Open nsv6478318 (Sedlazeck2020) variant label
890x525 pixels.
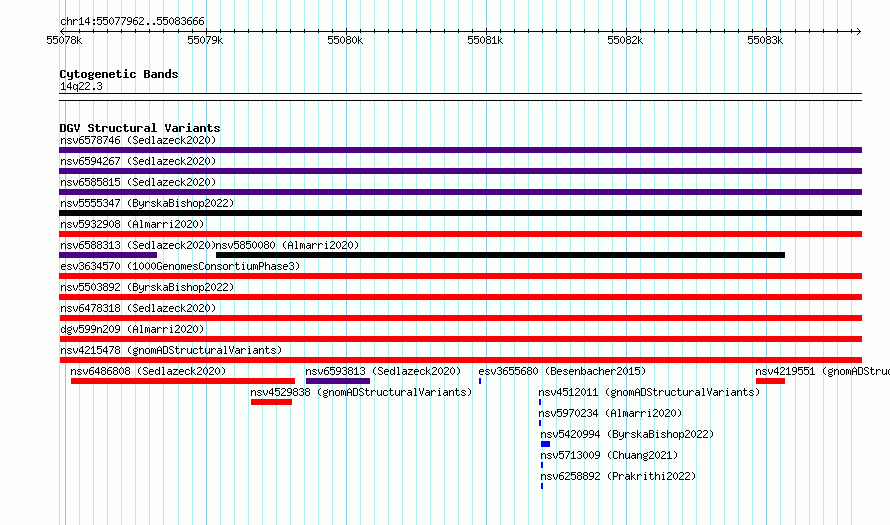click(x=138, y=308)
